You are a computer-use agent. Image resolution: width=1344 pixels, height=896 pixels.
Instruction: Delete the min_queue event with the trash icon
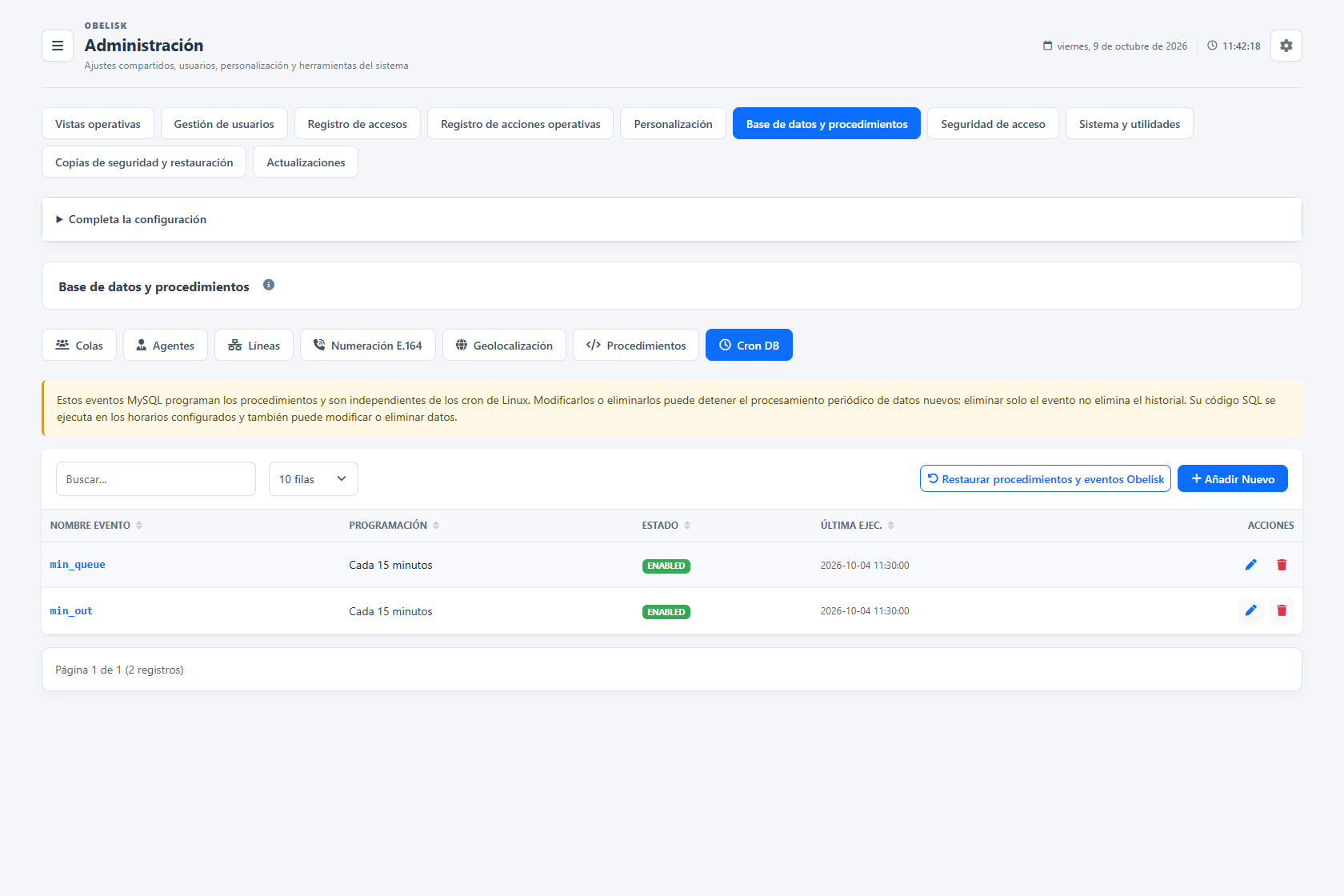click(1282, 565)
